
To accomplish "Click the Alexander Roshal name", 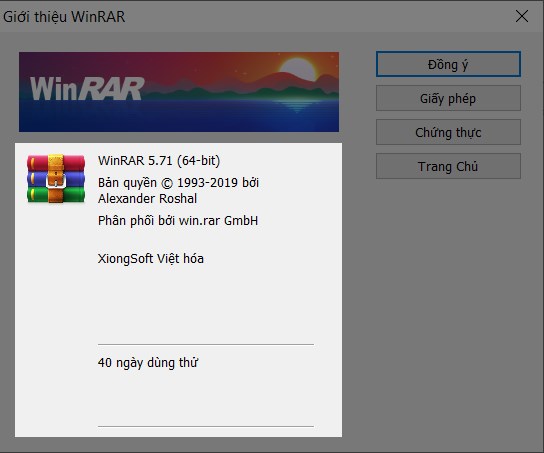I will (x=147, y=199).
